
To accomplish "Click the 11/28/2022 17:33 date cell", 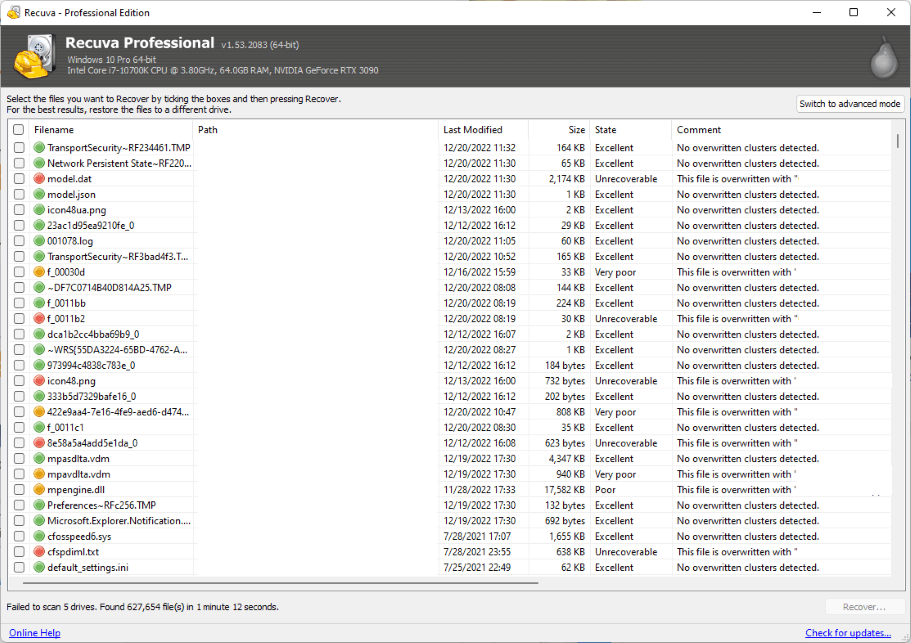I will click(x=479, y=490).
